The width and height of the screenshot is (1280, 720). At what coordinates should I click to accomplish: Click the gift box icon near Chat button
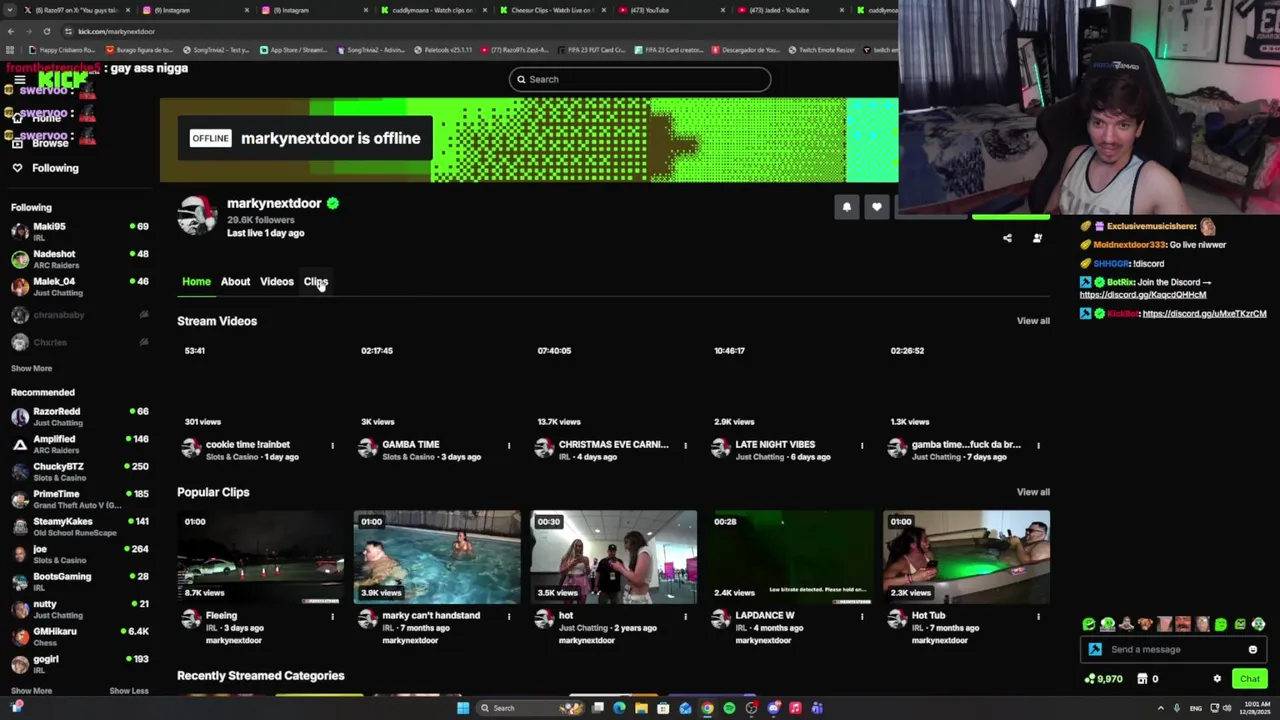(x=1142, y=679)
